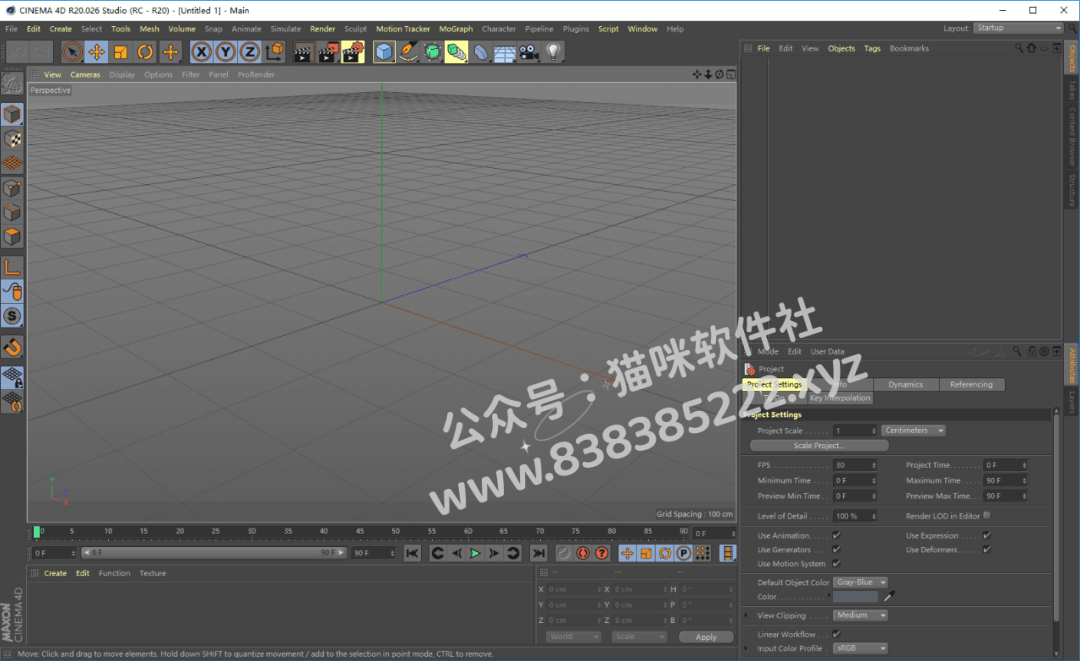Expand View Clipping disclosure arrow

point(745,616)
